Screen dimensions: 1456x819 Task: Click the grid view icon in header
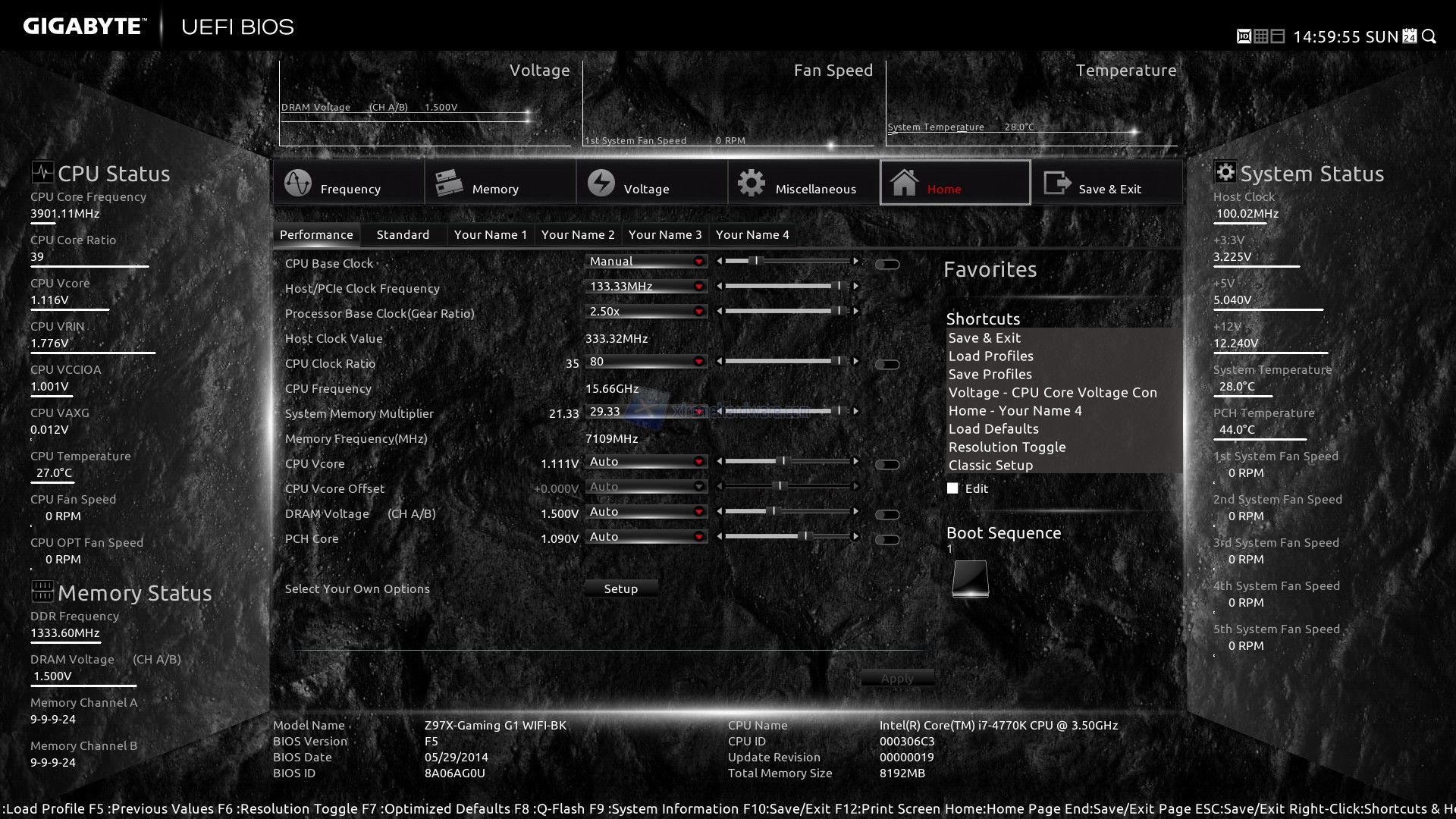[x=1260, y=36]
